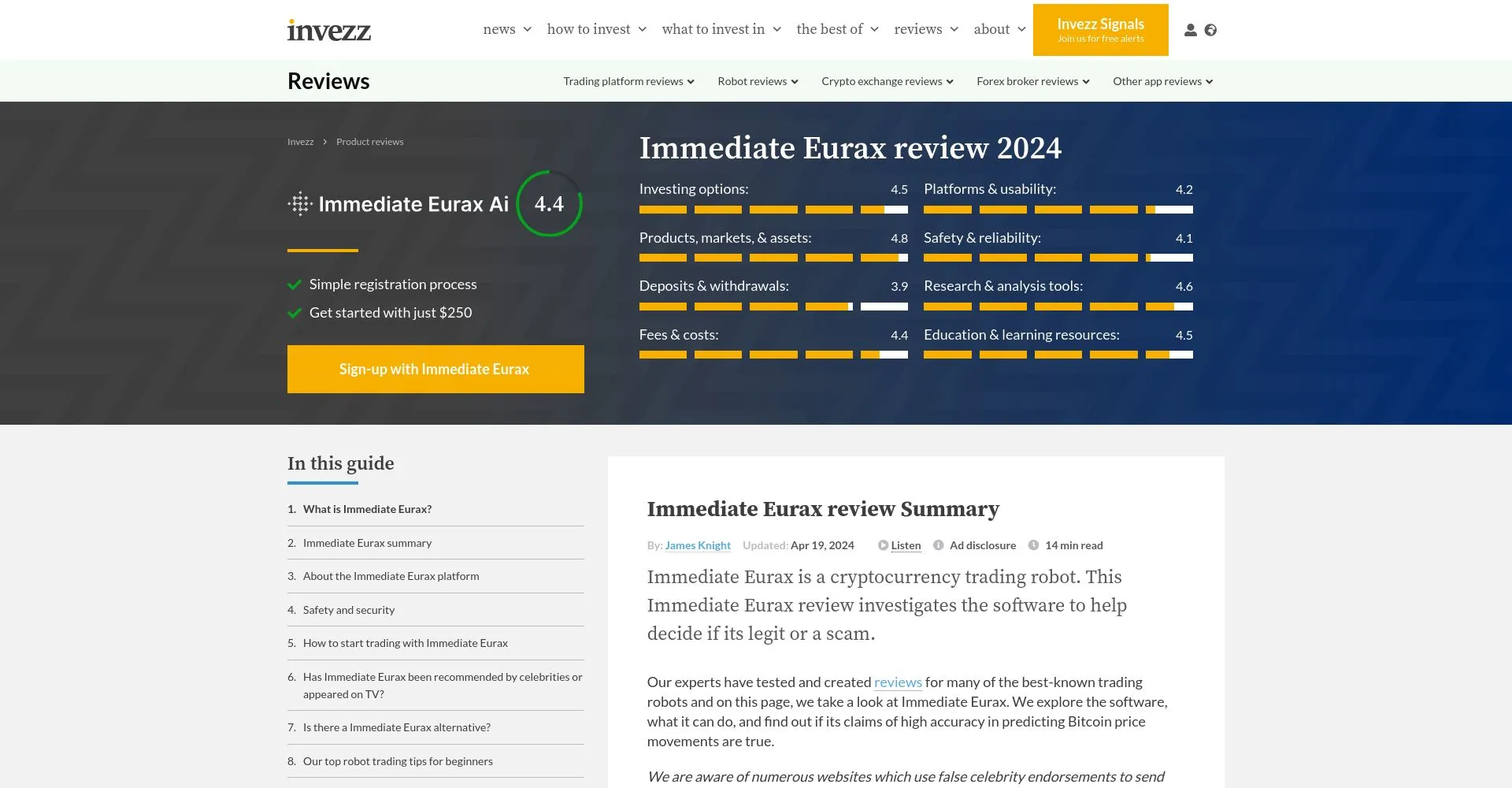Click the Products, markets, & assets label
1512x788 pixels.
pos(725,238)
